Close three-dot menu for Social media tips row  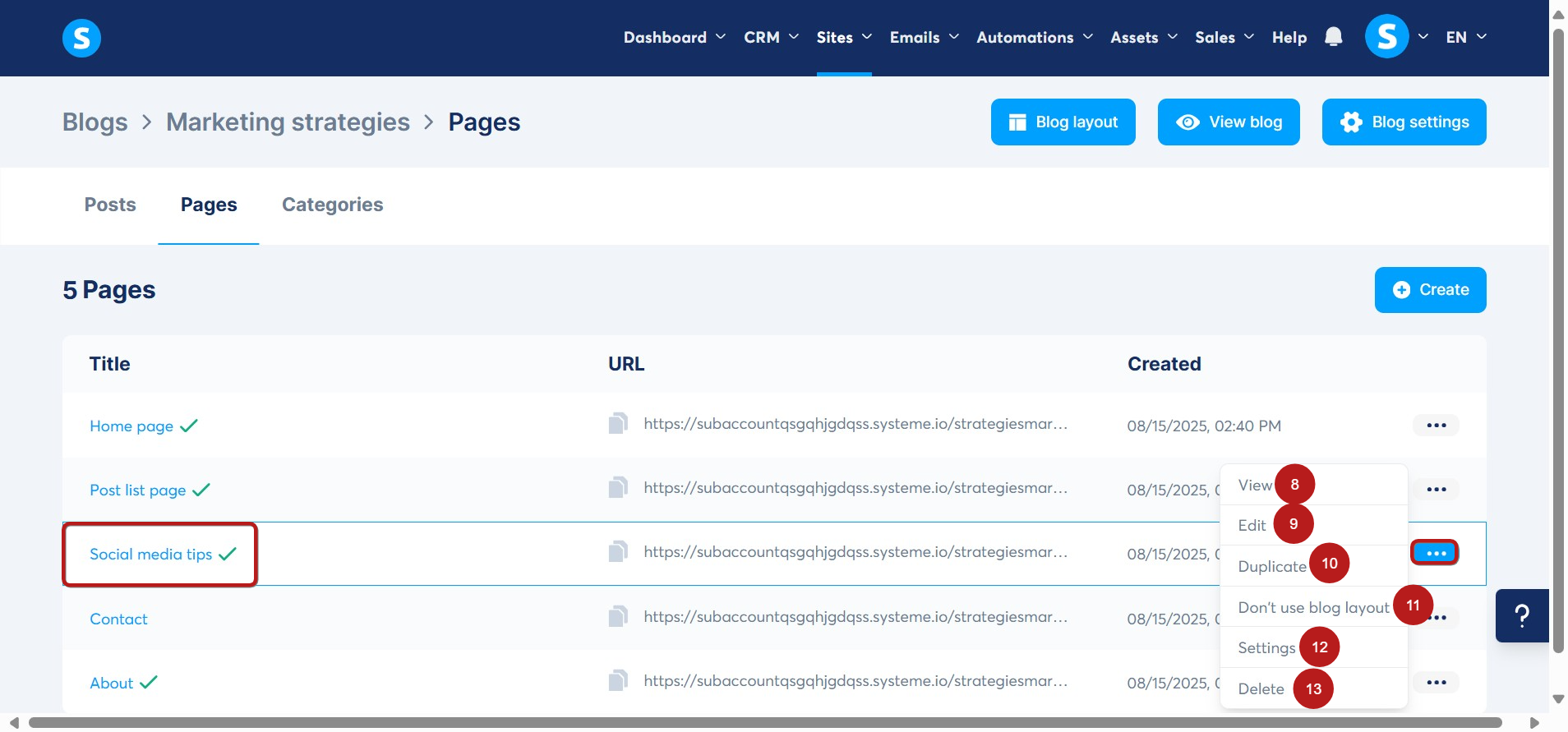1436,553
